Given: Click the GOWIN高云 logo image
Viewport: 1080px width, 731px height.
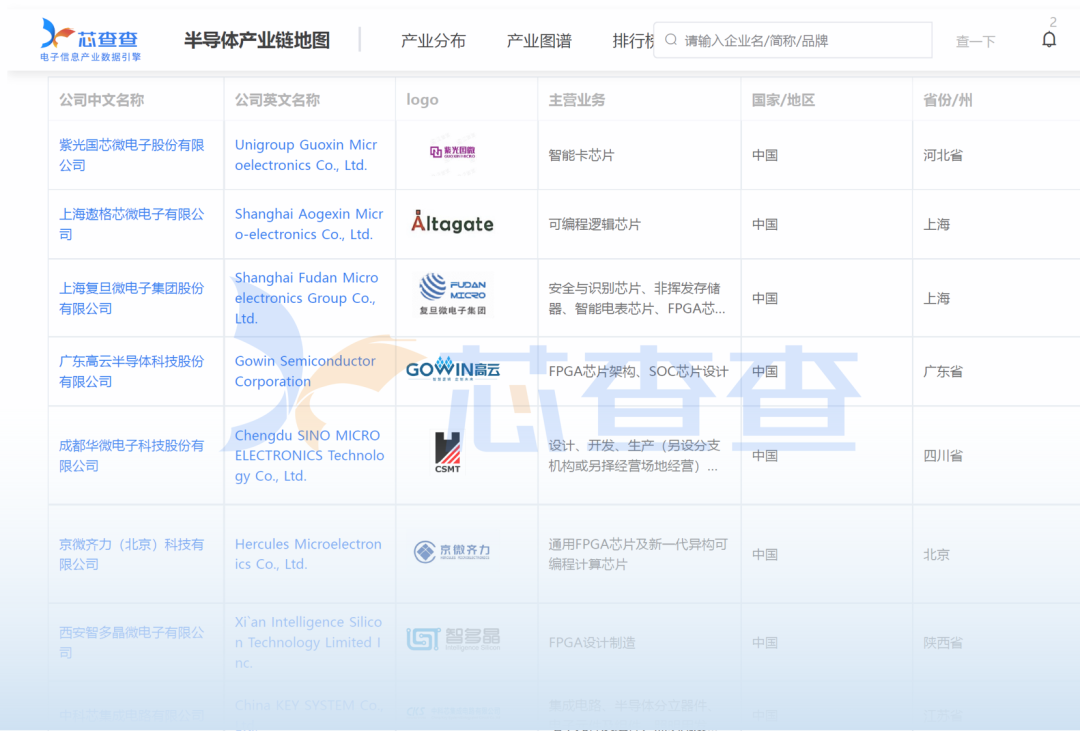Looking at the screenshot, I should tap(453, 369).
